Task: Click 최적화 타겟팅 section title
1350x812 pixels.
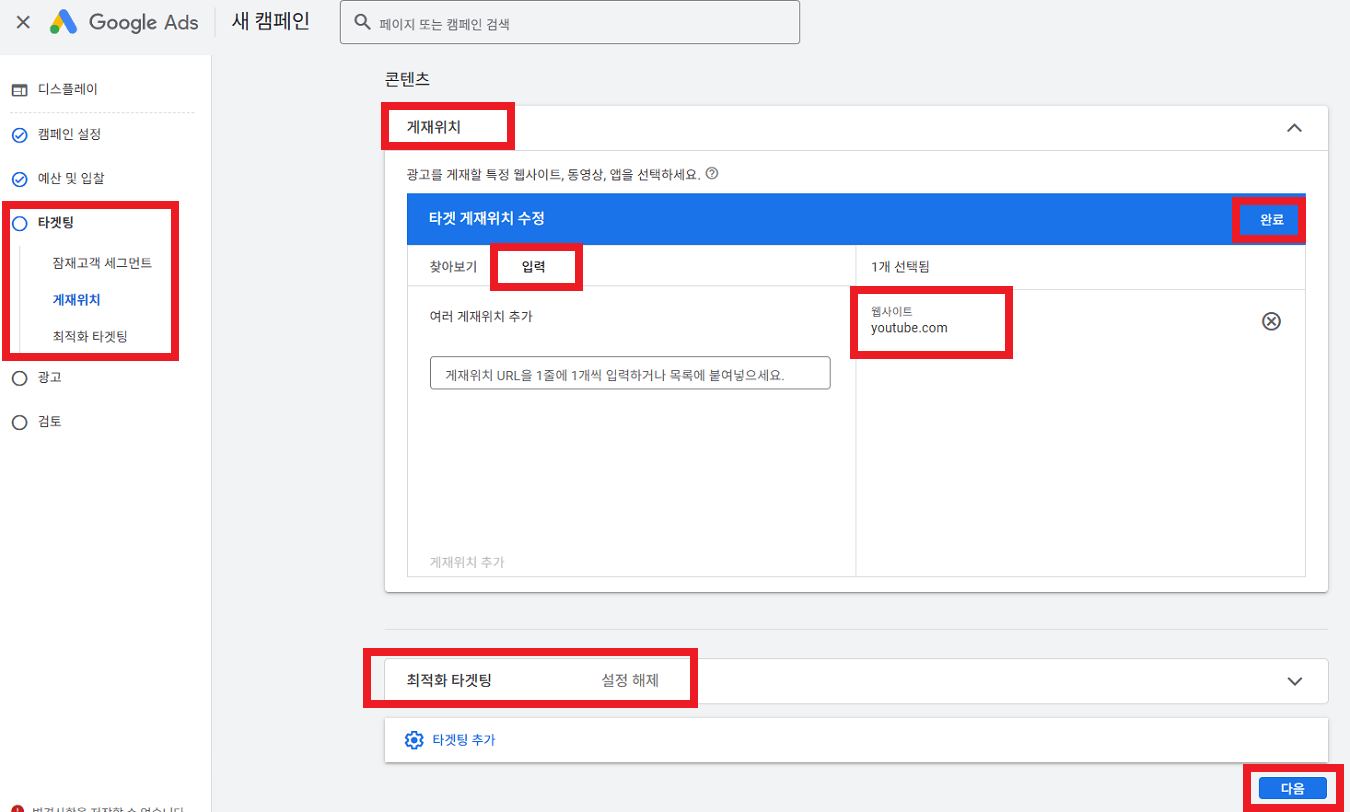Action: point(449,680)
